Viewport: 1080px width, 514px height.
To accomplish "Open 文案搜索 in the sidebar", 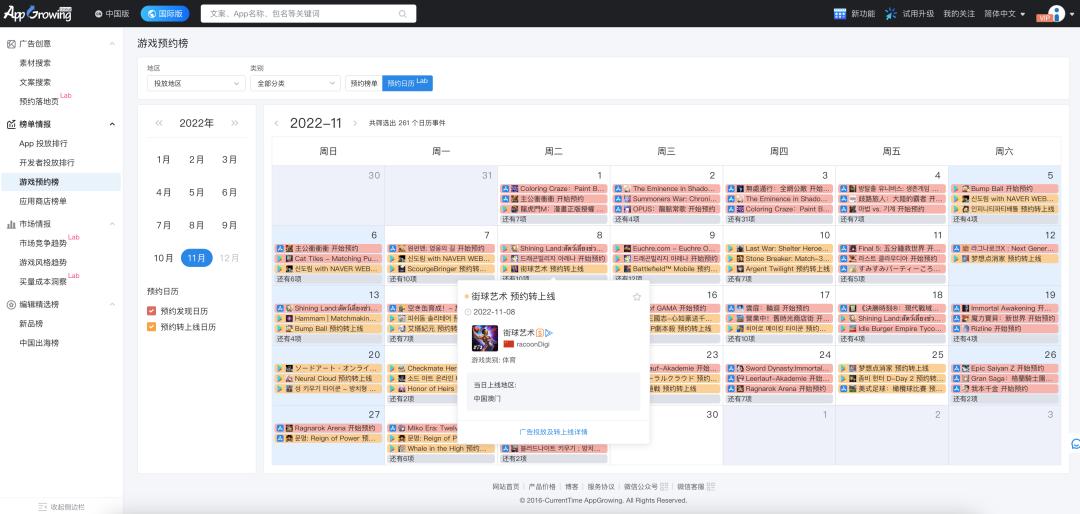I will coord(35,82).
